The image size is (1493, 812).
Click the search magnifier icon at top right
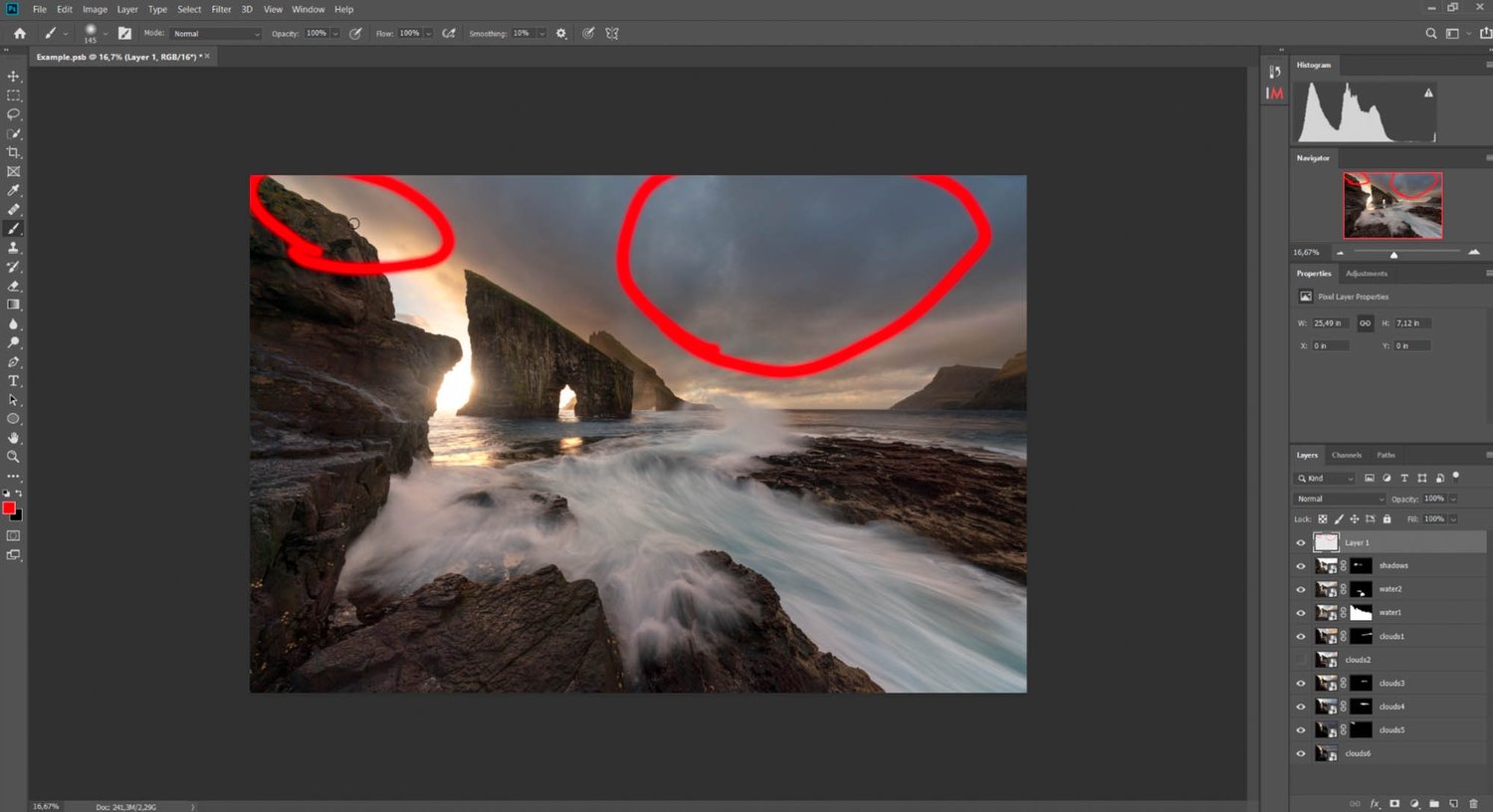click(1431, 33)
